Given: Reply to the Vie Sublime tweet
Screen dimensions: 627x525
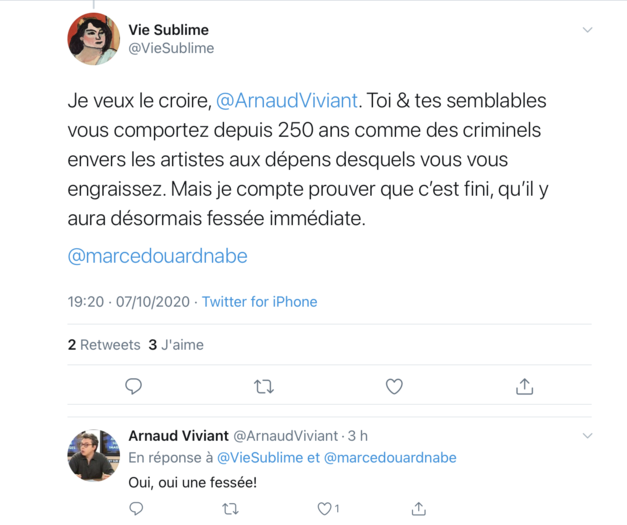Looking at the screenshot, I should click(133, 386).
